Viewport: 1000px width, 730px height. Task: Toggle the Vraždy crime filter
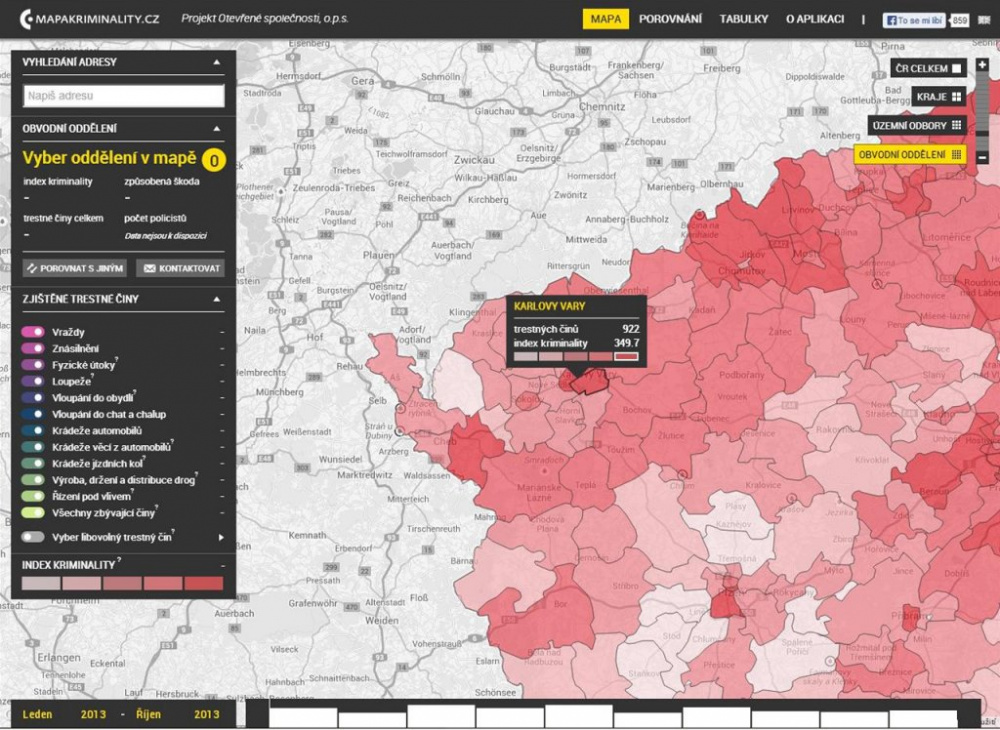(33, 332)
